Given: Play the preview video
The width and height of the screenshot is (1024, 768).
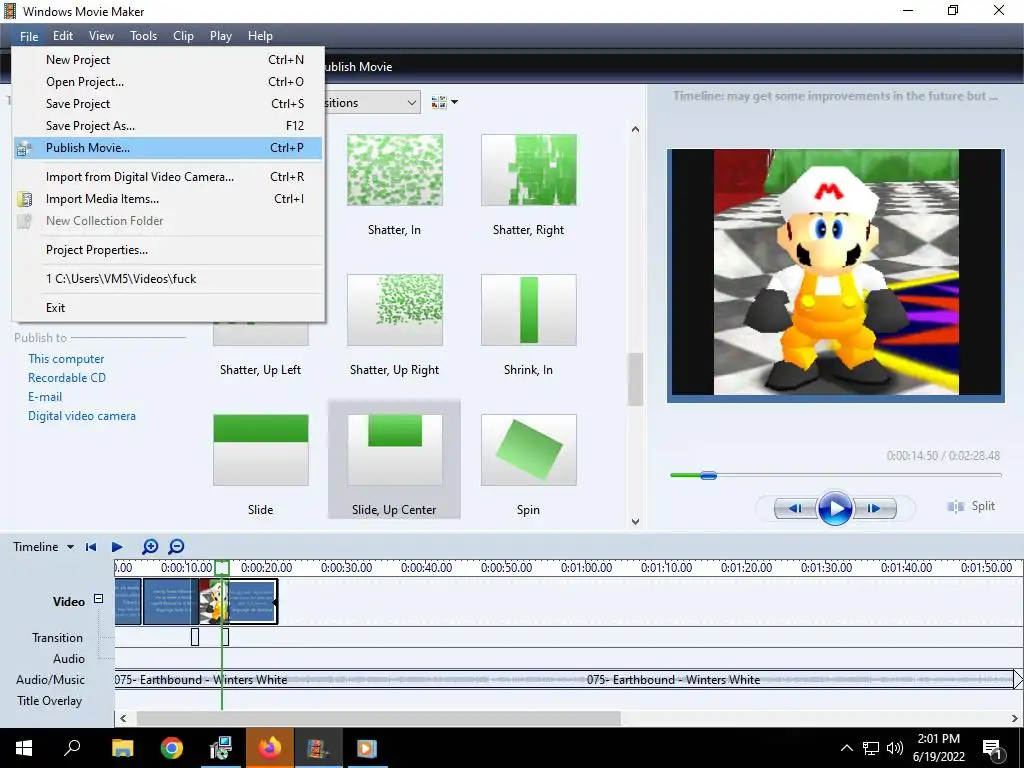Looking at the screenshot, I should [835, 508].
